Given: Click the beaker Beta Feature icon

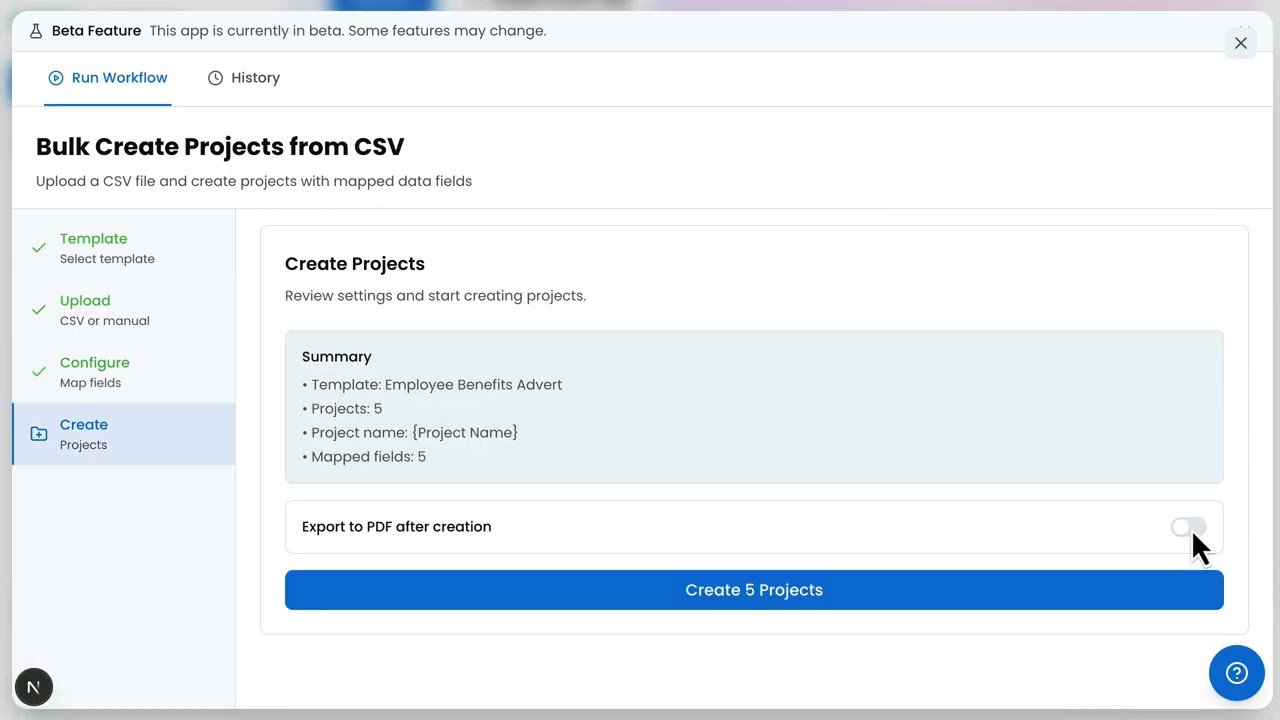Looking at the screenshot, I should (x=36, y=31).
